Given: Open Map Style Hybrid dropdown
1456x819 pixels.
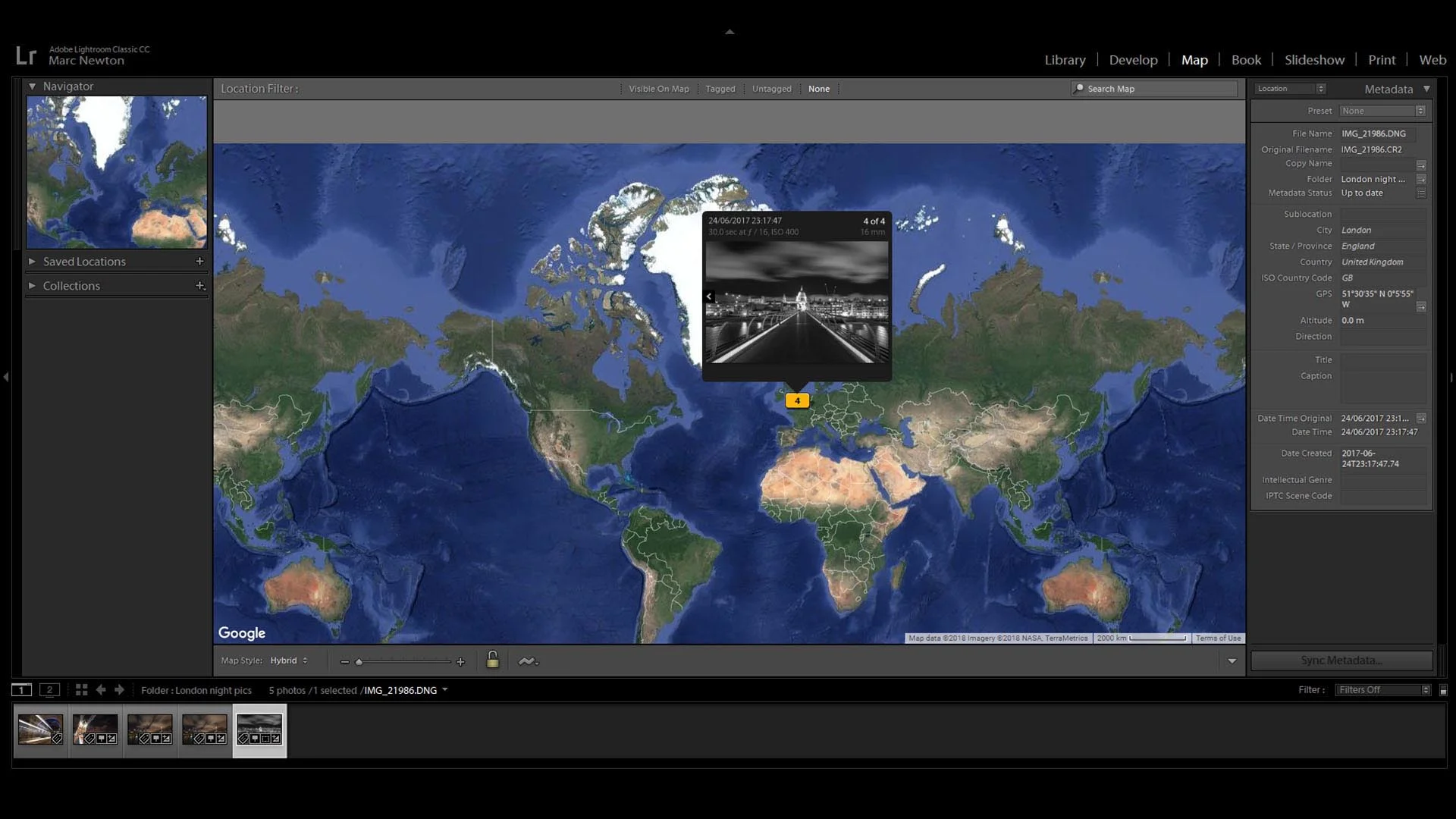Looking at the screenshot, I should tap(289, 661).
